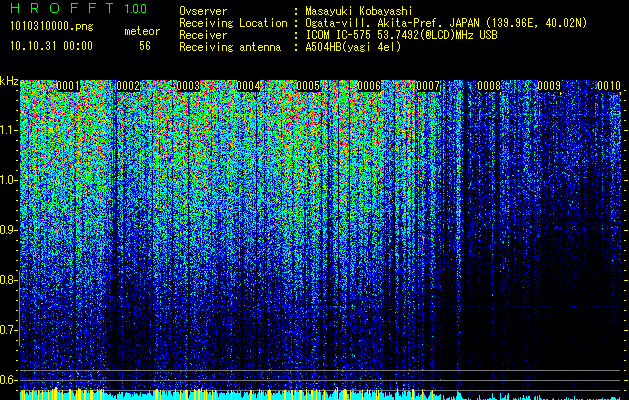Image resolution: width=629 pixels, height=400 pixels.
Task: Click the 0002 minute marker
Action: point(128,86)
